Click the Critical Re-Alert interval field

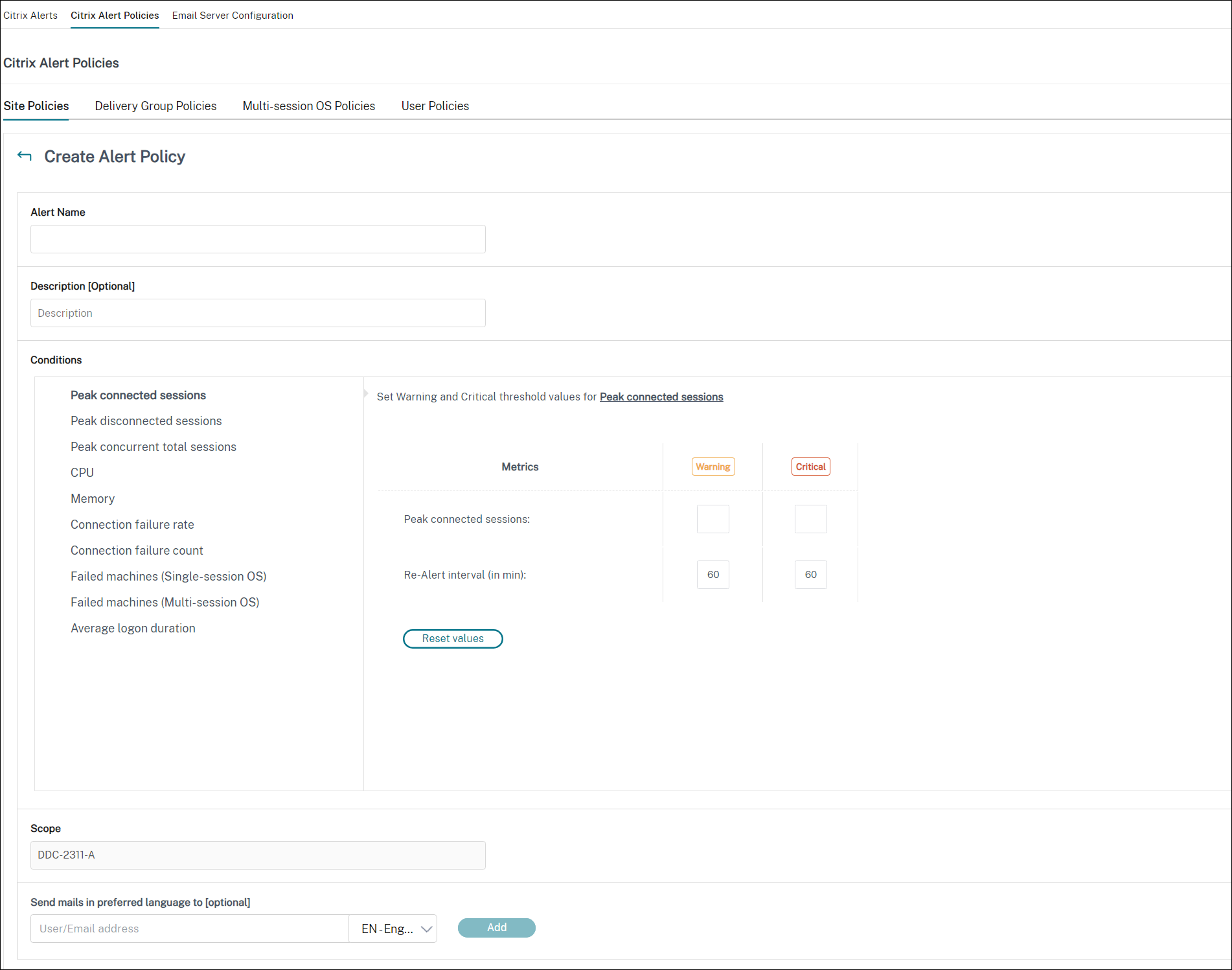(811, 575)
